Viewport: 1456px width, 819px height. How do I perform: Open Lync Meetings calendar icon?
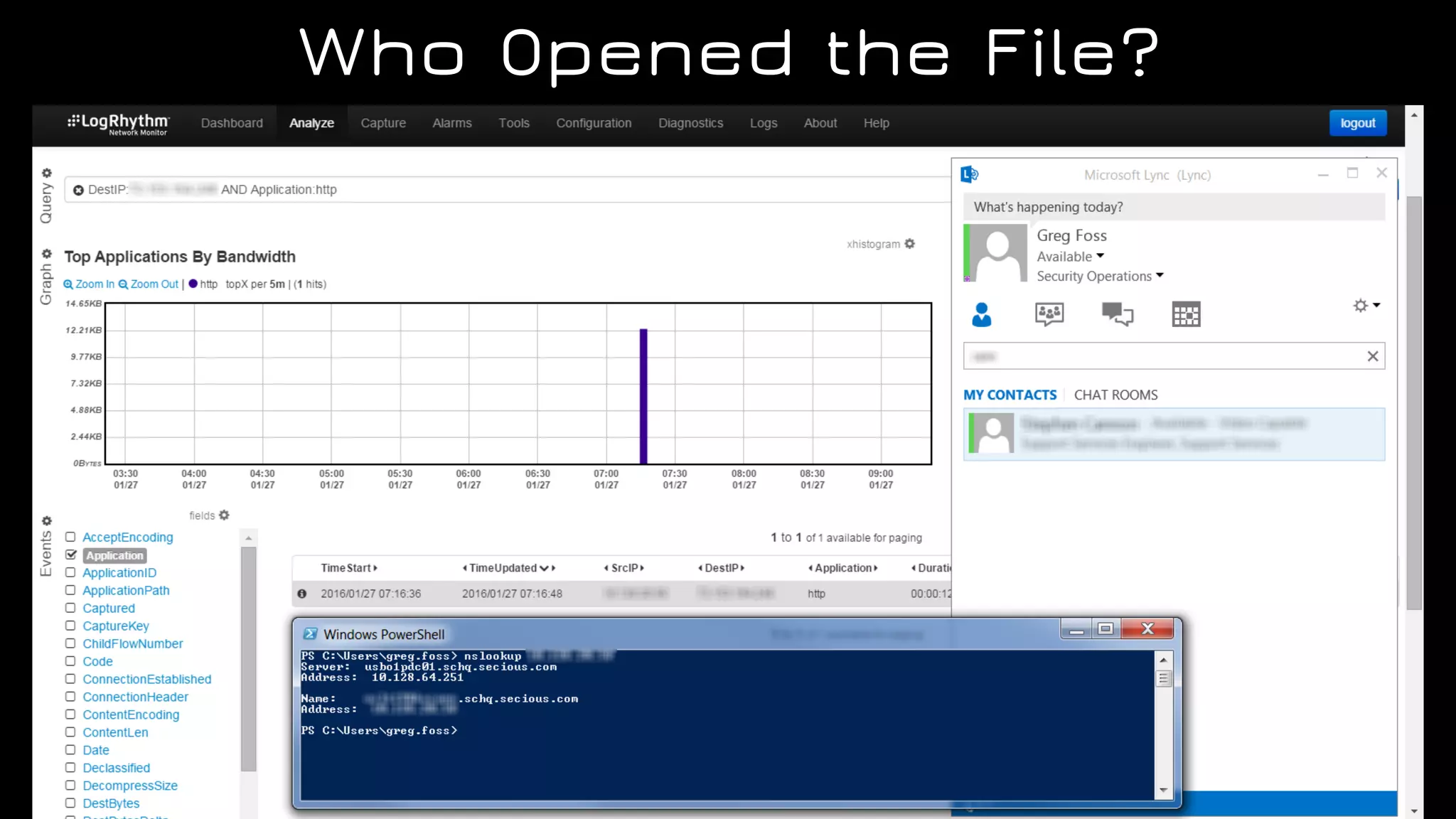[1186, 314]
